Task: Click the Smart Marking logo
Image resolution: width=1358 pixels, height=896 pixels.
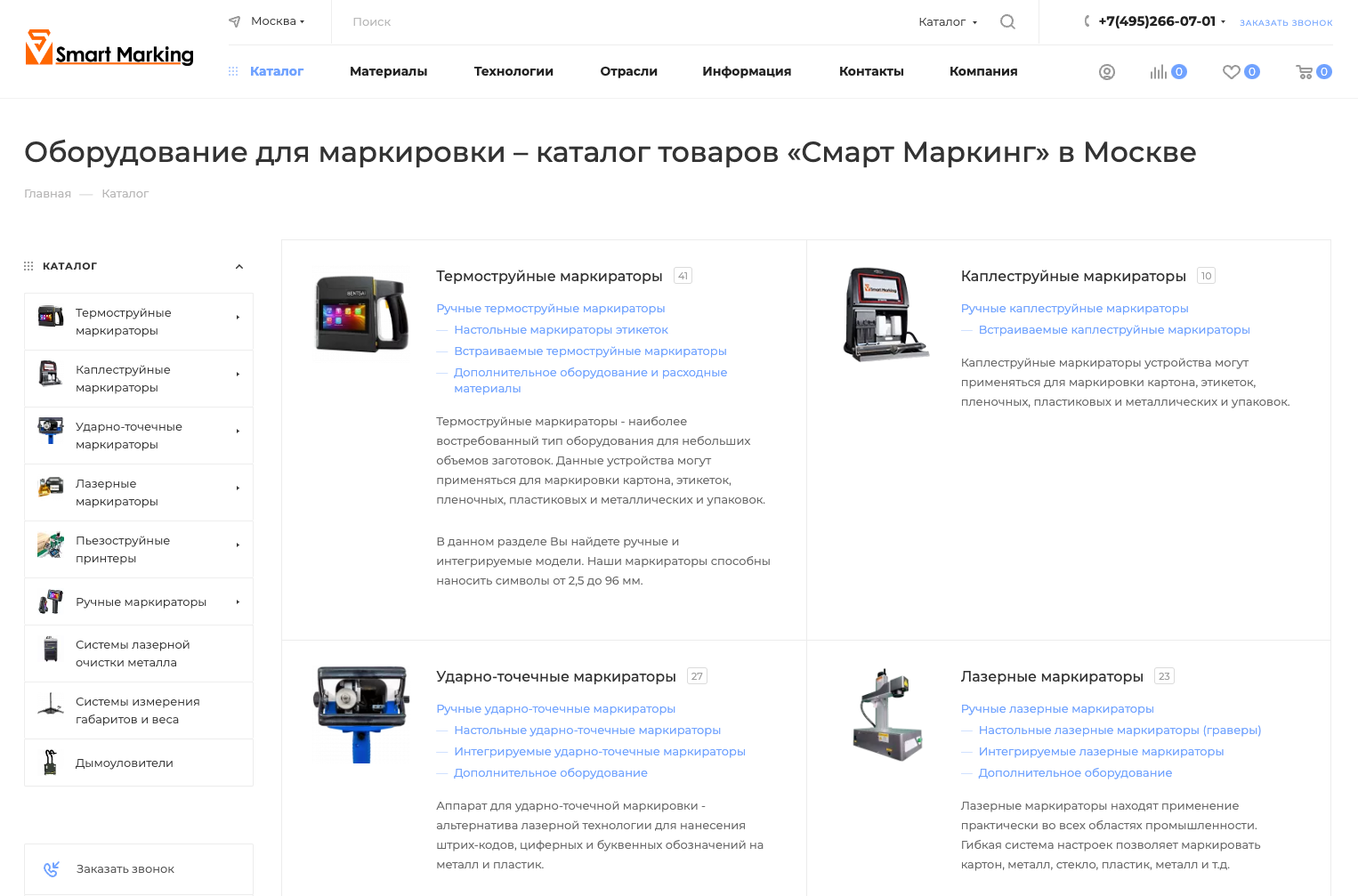Action: click(x=109, y=48)
